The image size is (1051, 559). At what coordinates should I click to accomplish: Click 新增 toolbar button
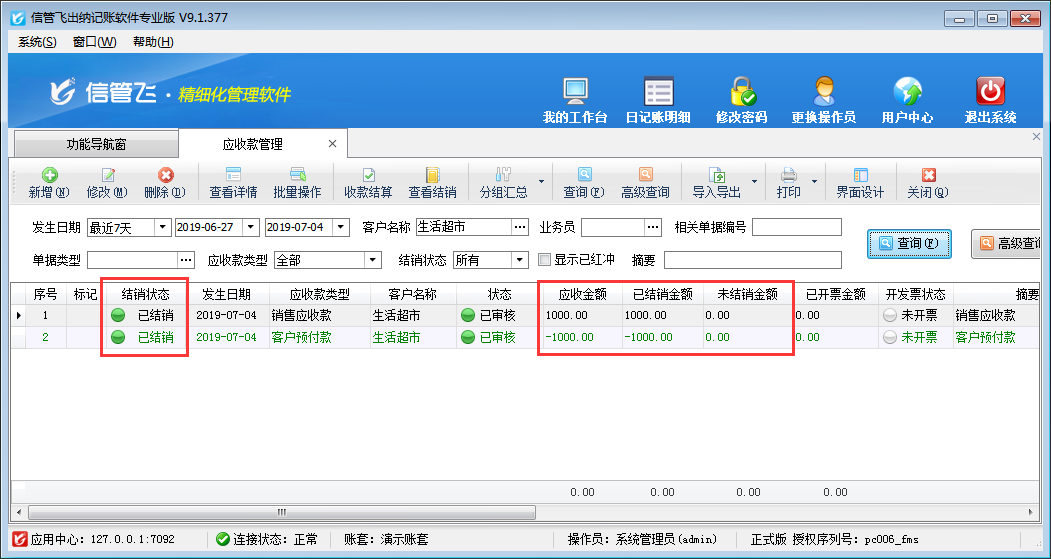pos(48,183)
